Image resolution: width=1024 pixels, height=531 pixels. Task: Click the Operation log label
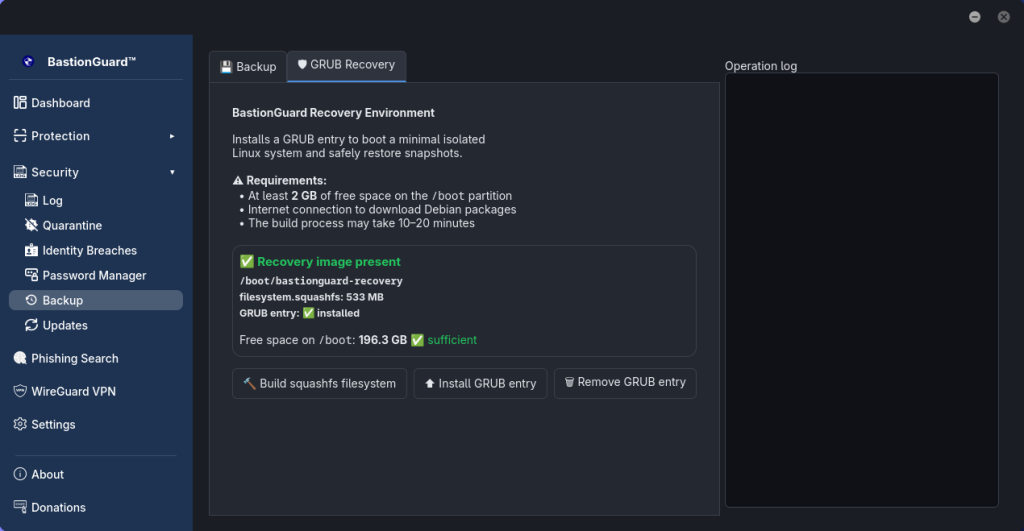click(x=761, y=66)
